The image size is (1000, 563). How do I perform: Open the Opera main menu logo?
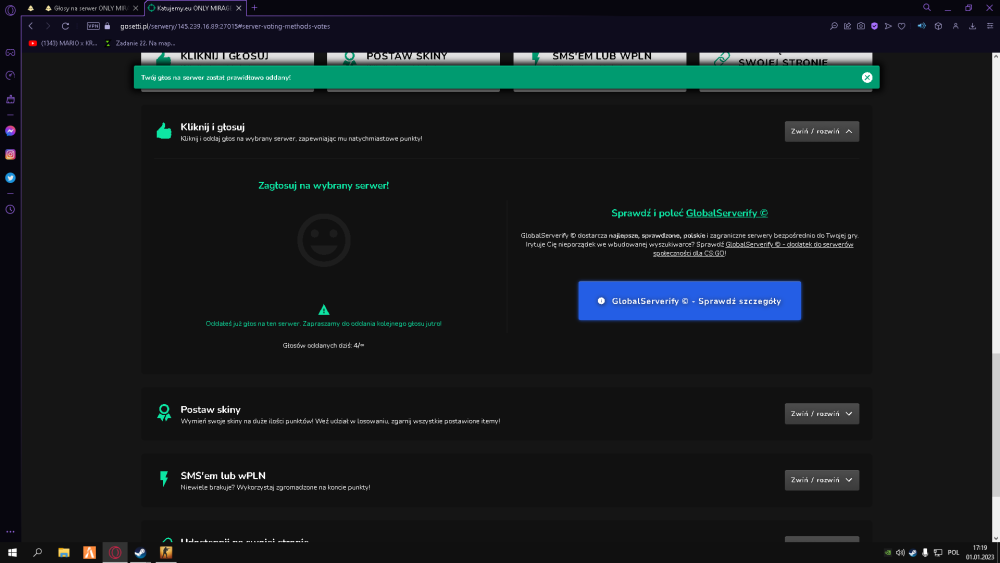(x=10, y=10)
